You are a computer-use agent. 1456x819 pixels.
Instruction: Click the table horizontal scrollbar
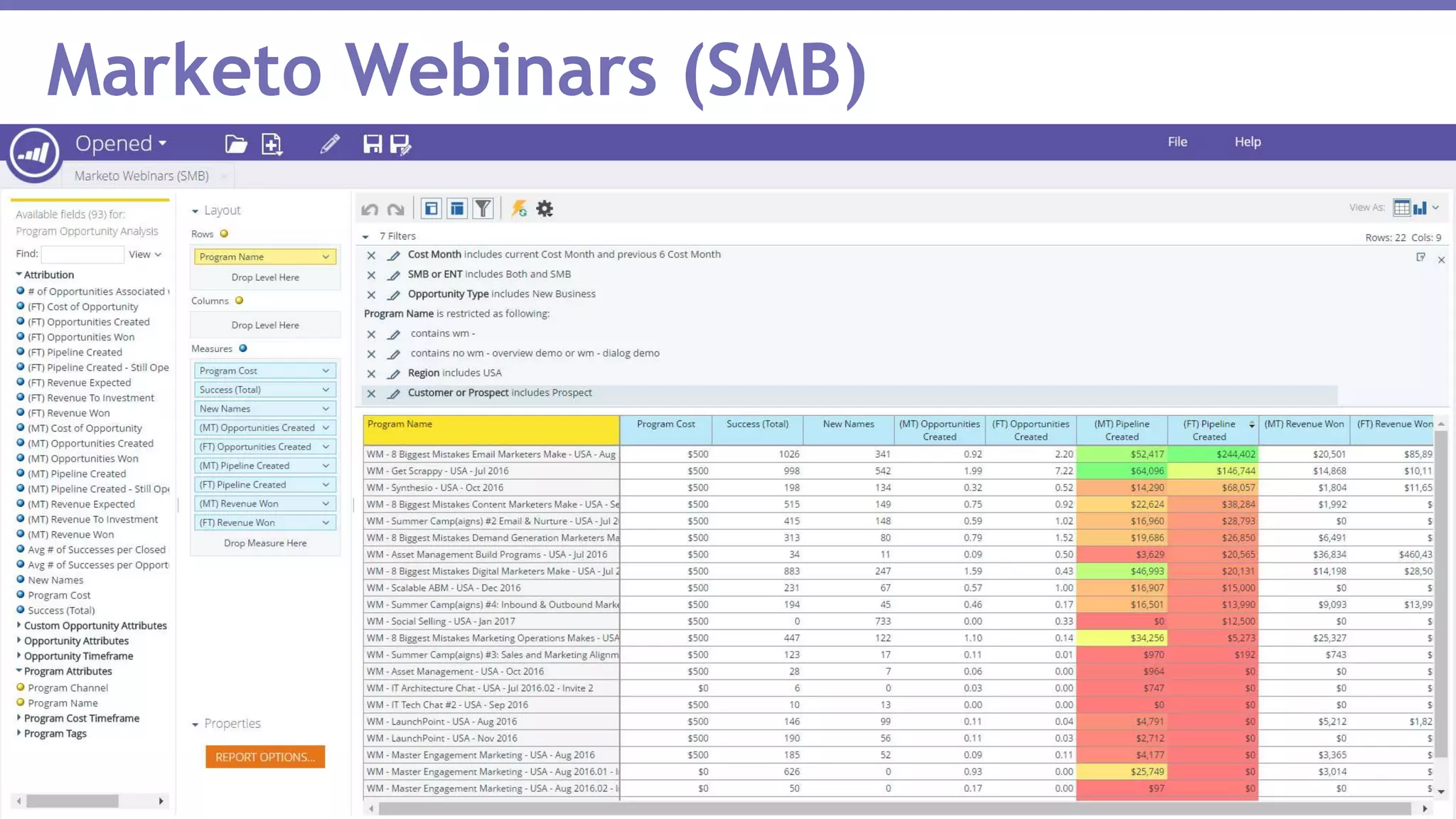pos(894,808)
